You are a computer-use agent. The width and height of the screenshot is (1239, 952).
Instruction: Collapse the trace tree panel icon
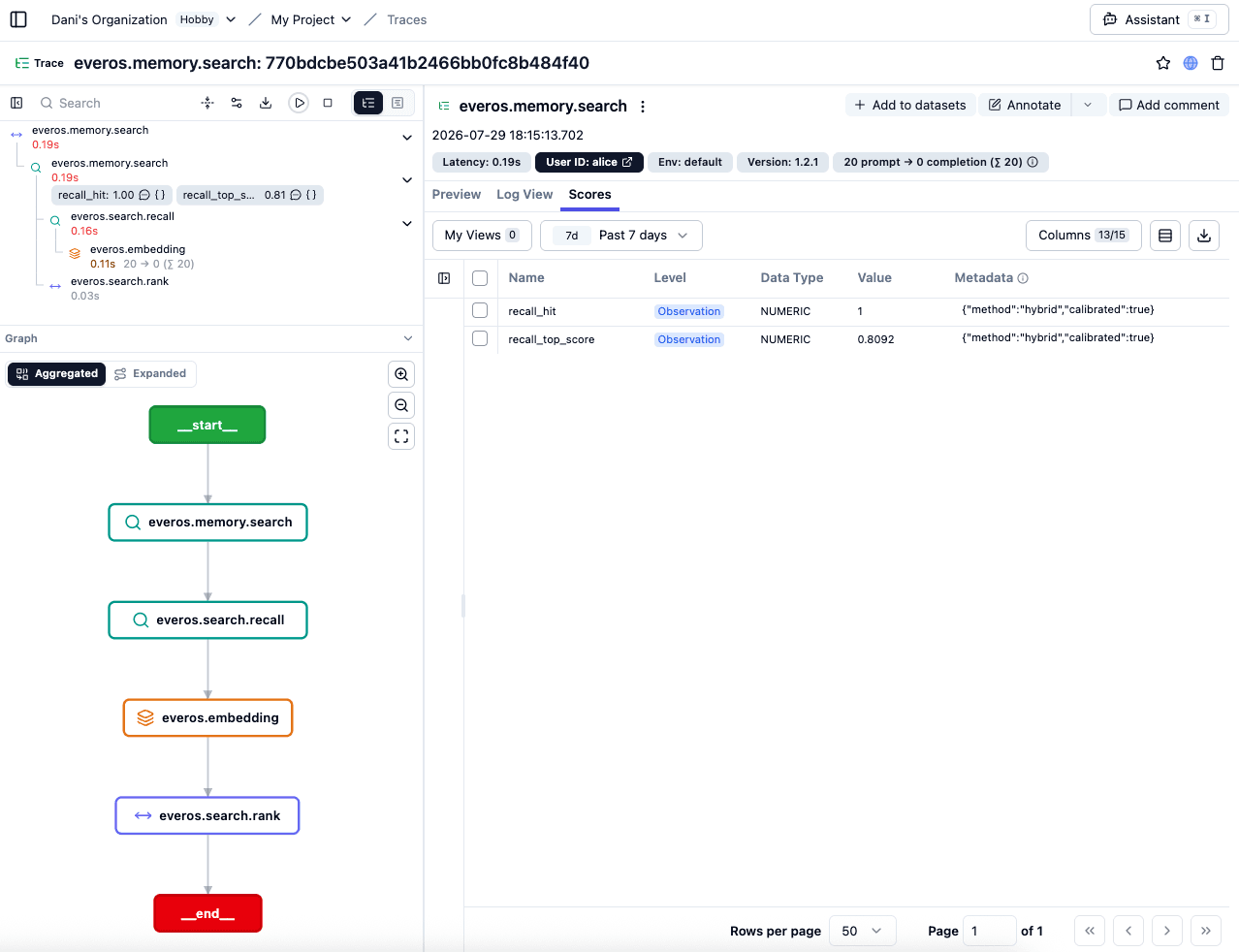pos(16,103)
